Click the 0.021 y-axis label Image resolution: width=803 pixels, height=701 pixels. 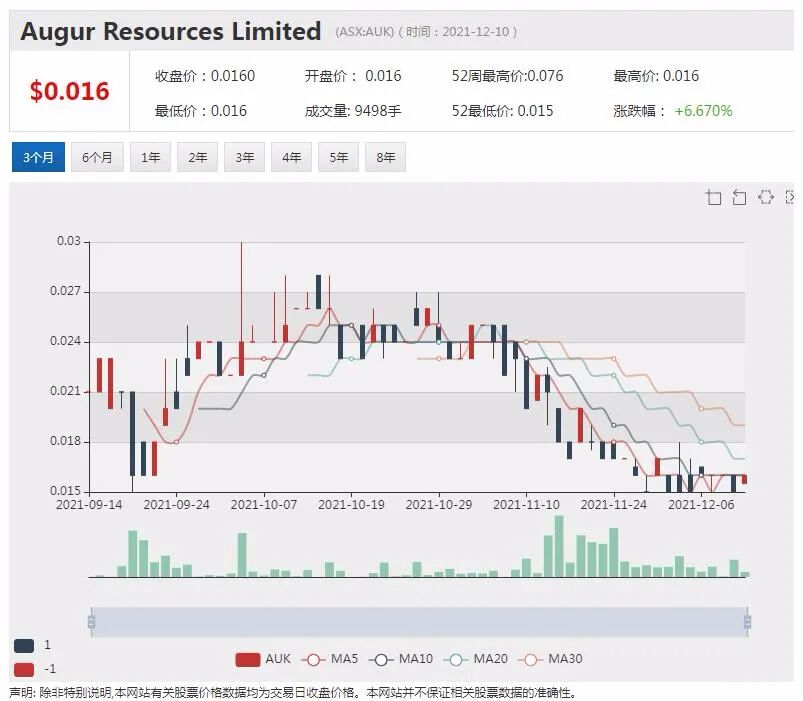66,391
